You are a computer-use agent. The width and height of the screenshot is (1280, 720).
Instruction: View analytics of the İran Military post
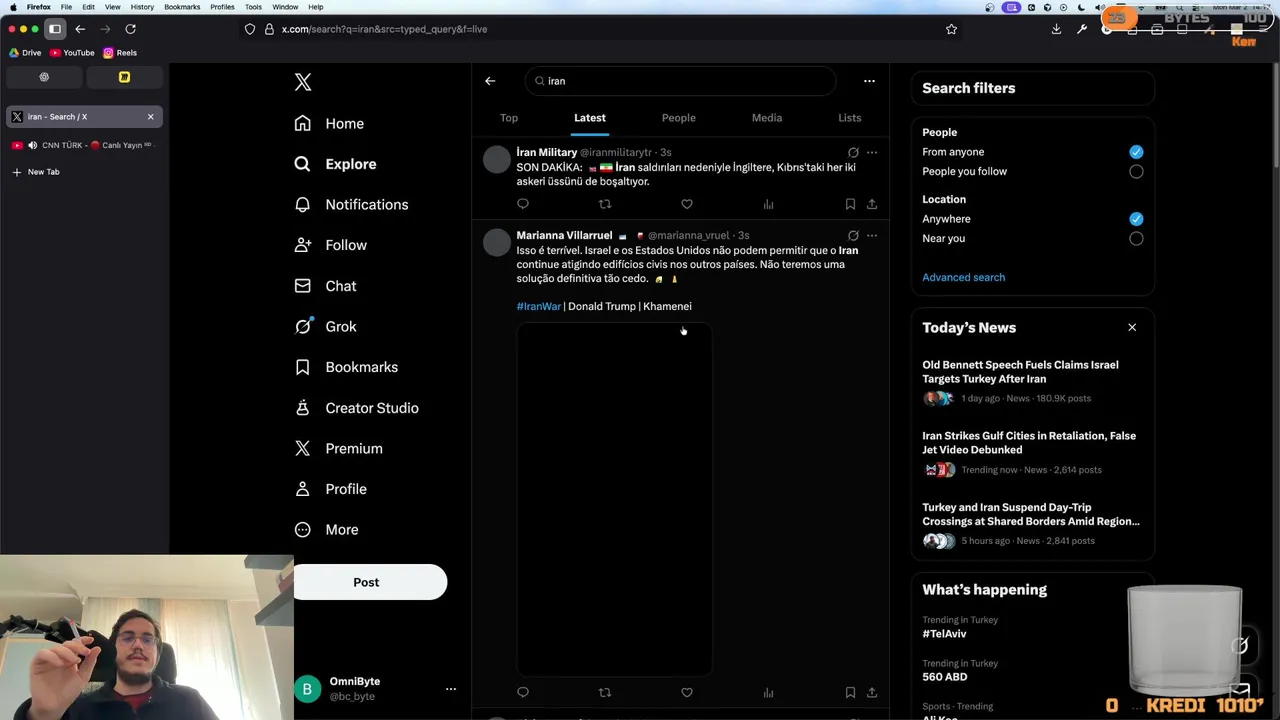click(769, 204)
